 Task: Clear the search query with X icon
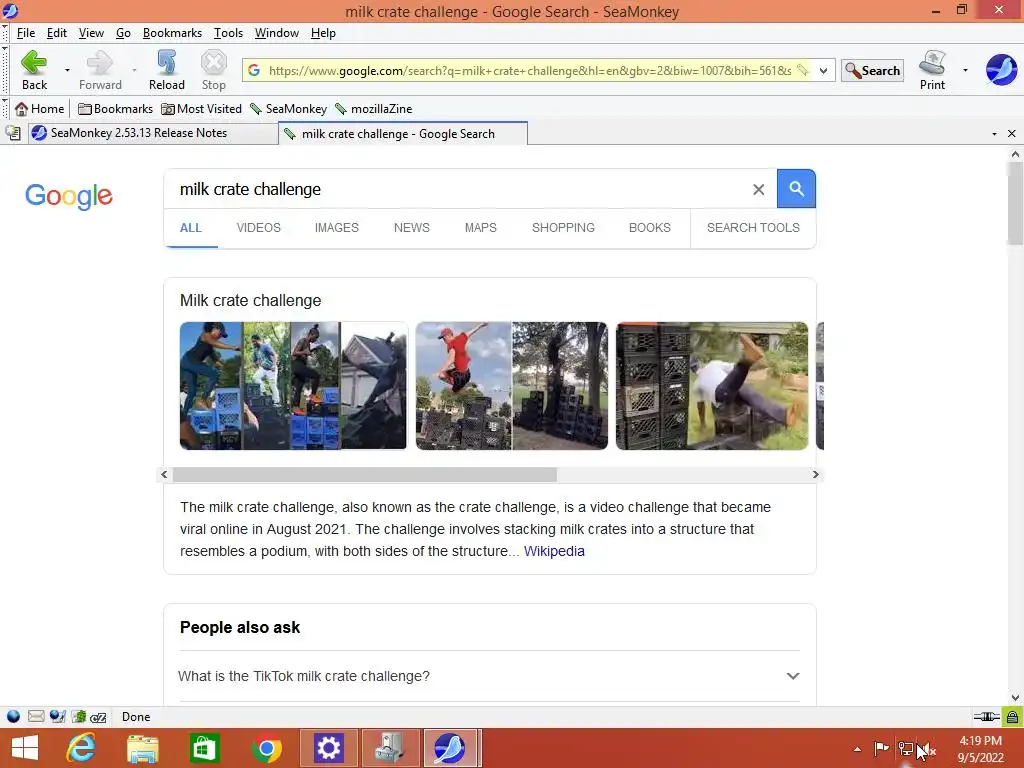[758, 189]
